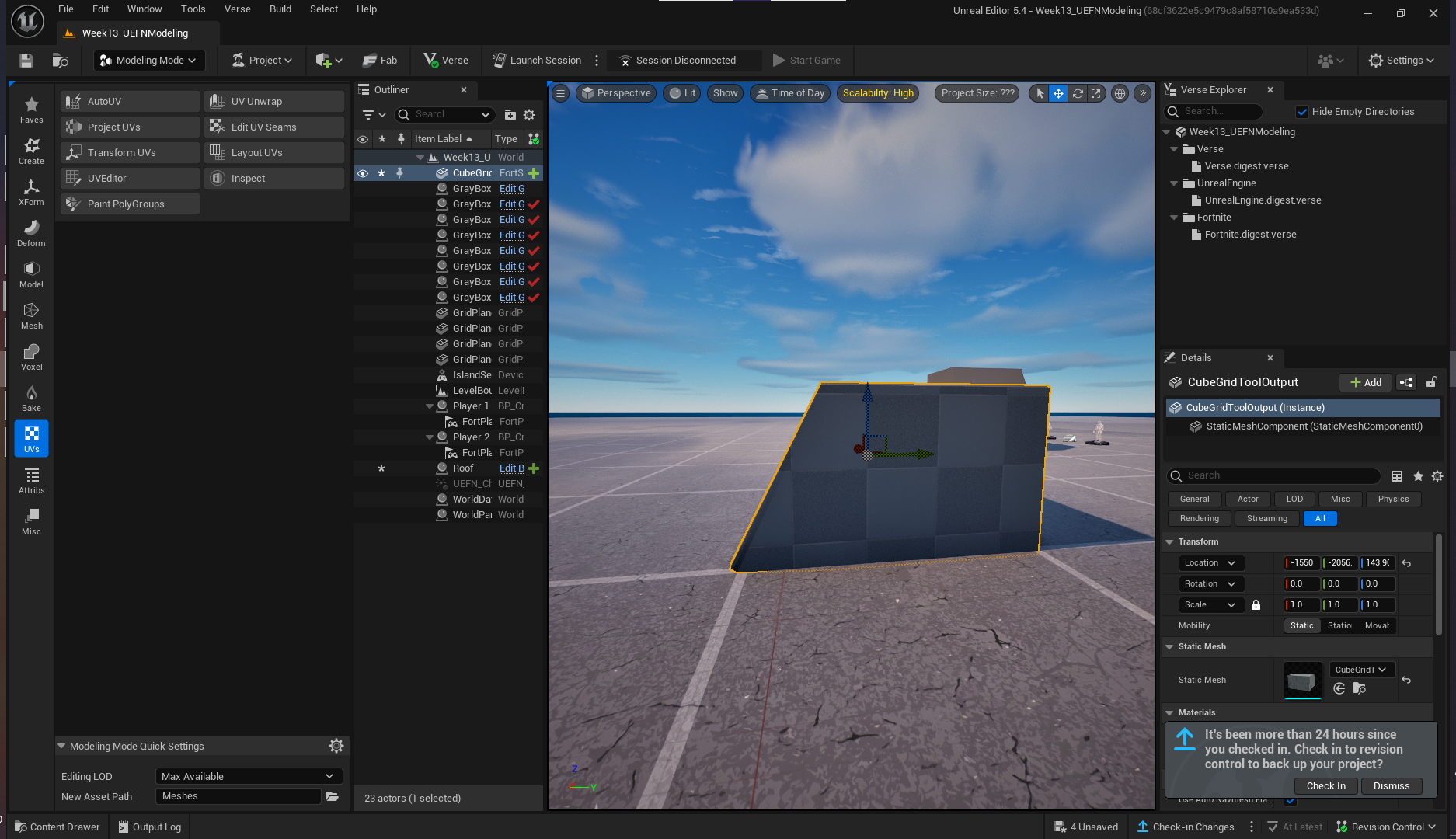Open the Voxel tool category
Screen dimensions: 1456x839
point(31,357)
